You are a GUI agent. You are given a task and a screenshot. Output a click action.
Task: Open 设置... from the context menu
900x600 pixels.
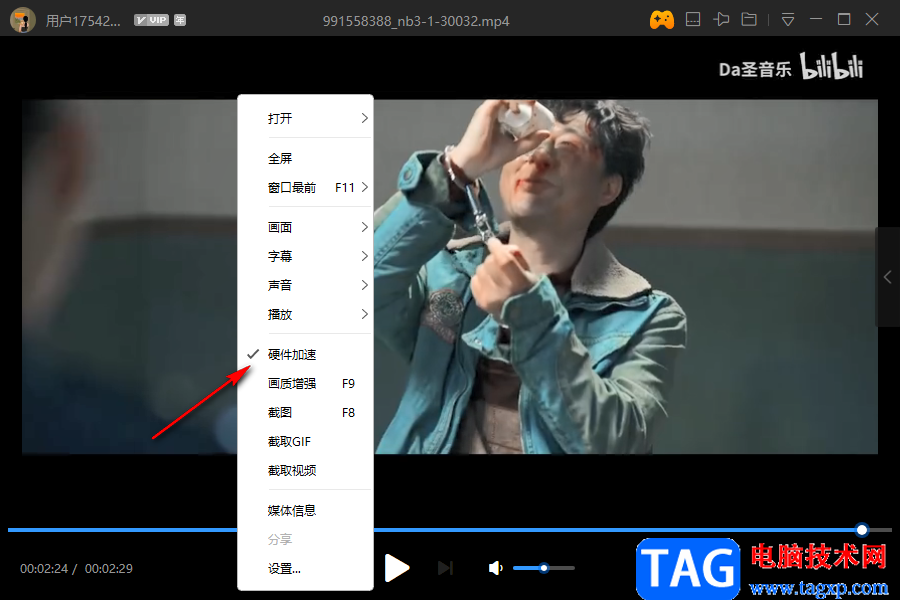coord(305,568)
